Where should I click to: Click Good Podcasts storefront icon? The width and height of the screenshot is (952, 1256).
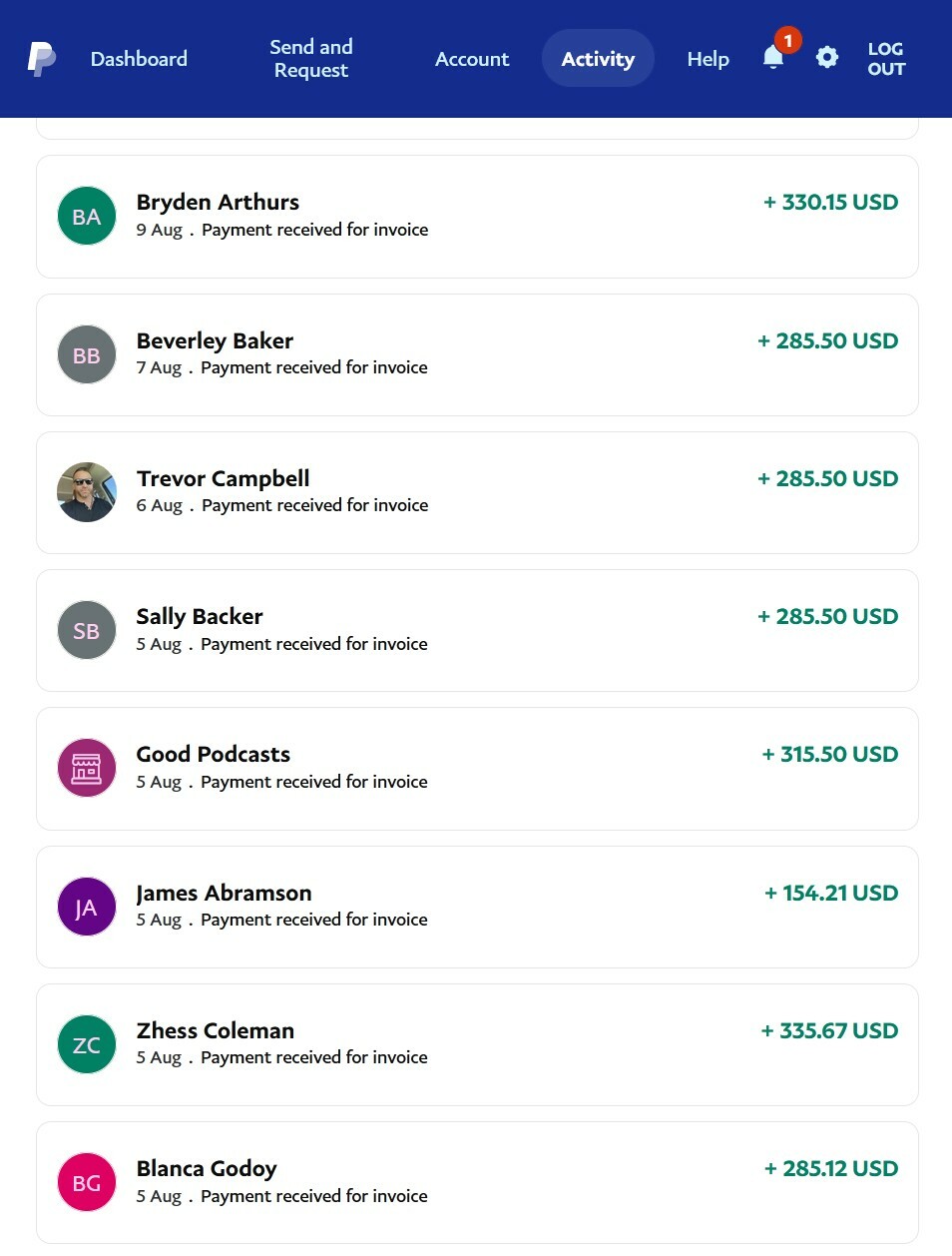[x=87, y=768]
